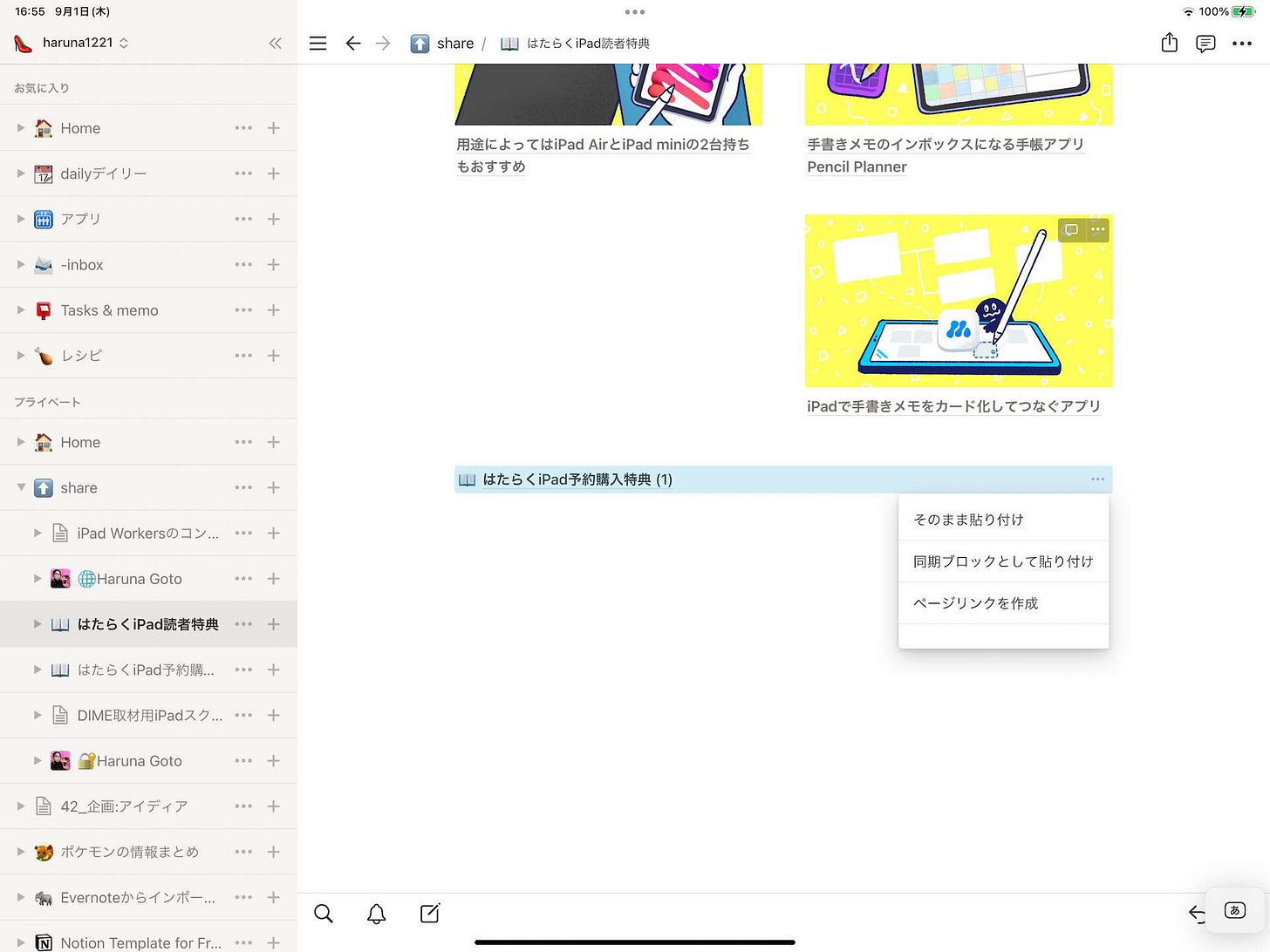
Task: Open the iPad AirとiPad mini article link
Action: point(604,155)
